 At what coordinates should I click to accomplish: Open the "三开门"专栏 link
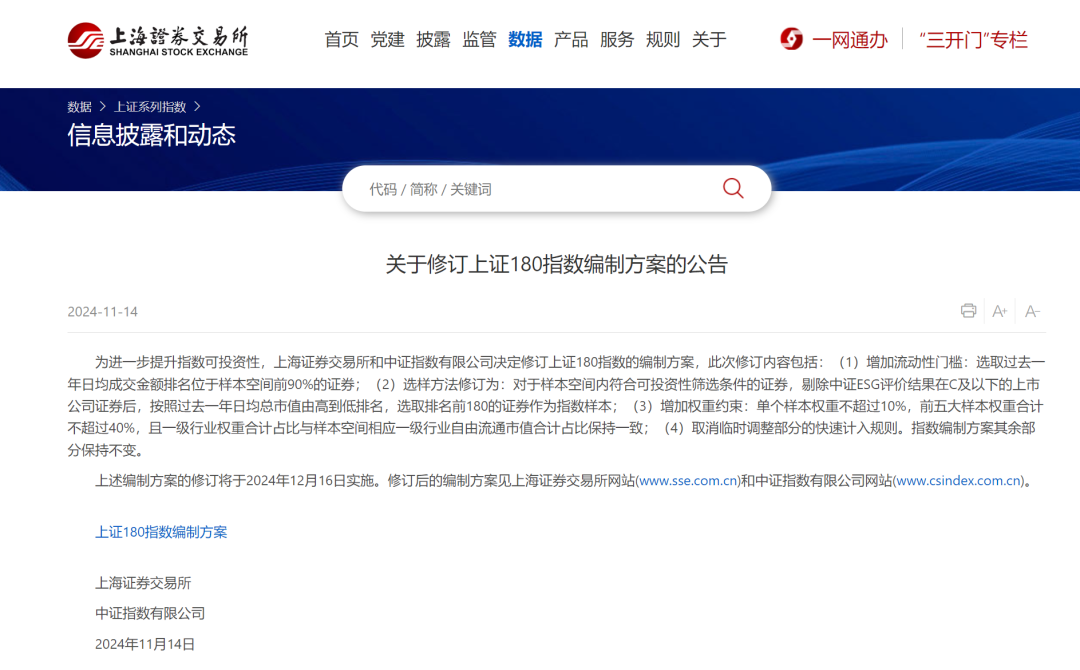pos(973,39)
